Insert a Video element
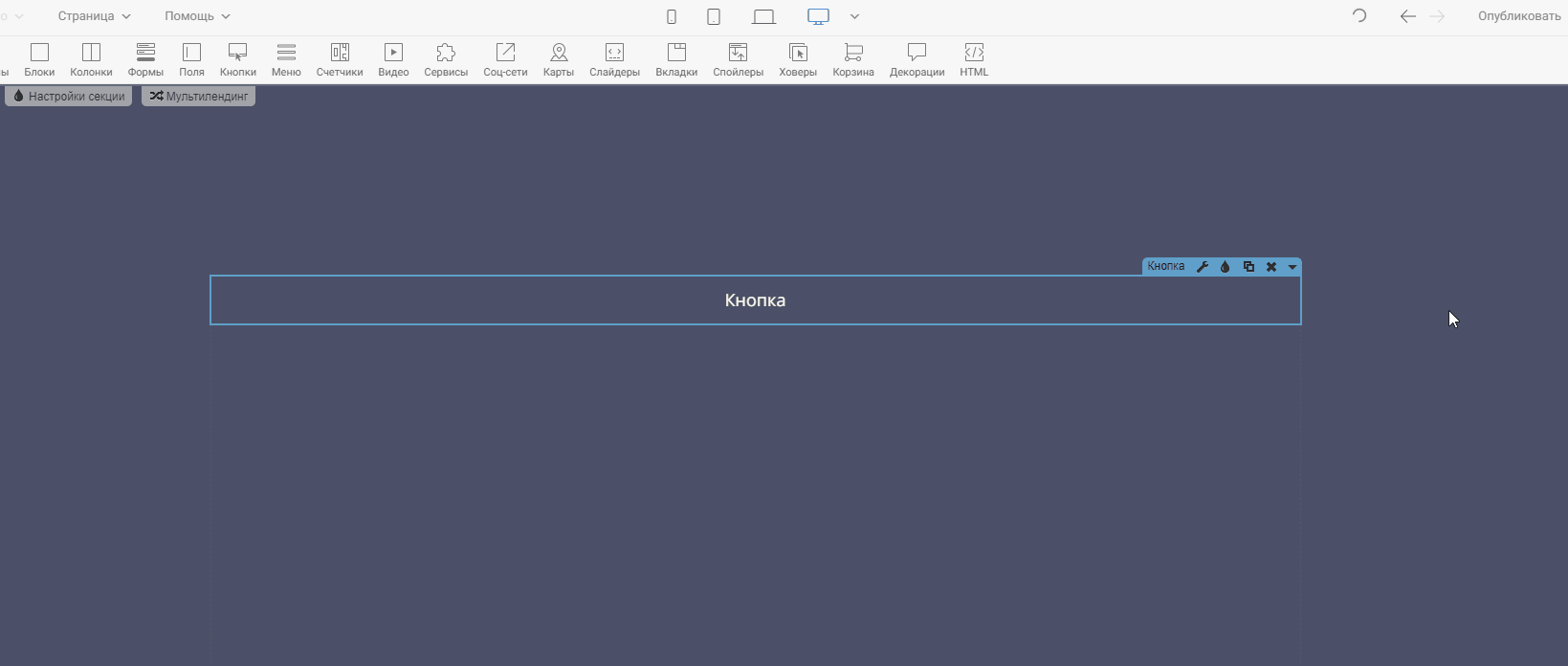Screen dimensions: 1568x666 393,58
